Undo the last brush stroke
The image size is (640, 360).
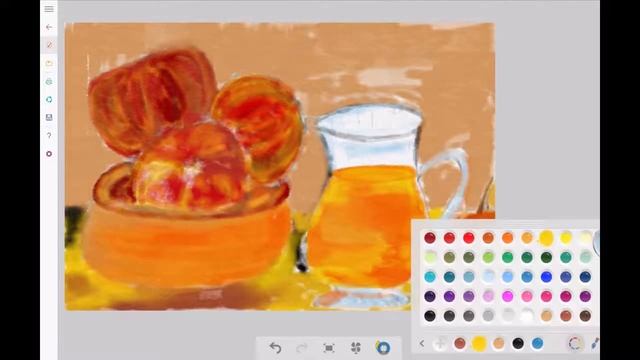(276, 348)
